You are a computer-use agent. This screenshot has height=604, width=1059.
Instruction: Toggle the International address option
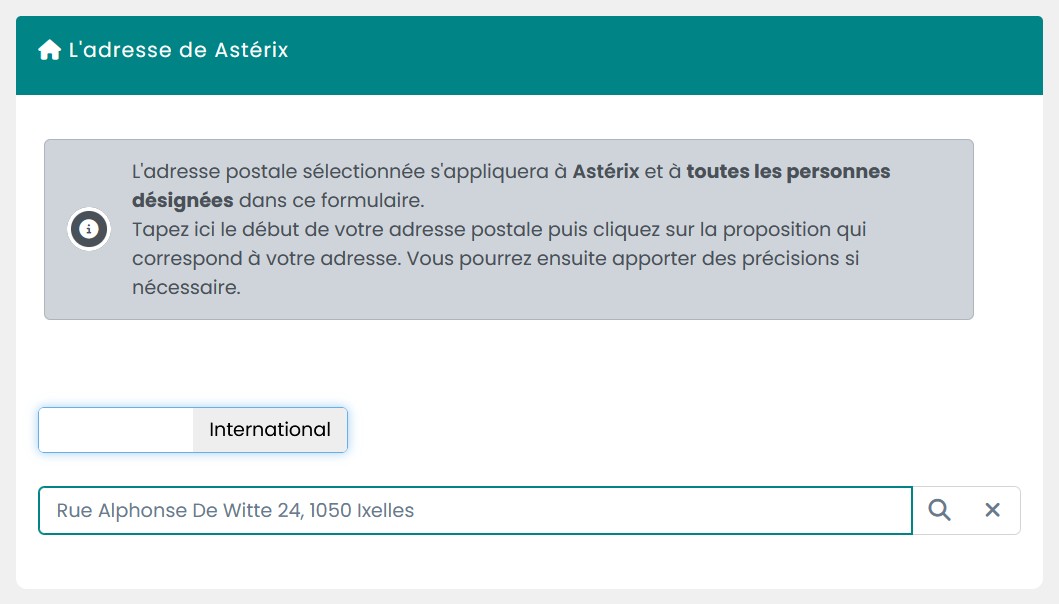pos(269,430)
